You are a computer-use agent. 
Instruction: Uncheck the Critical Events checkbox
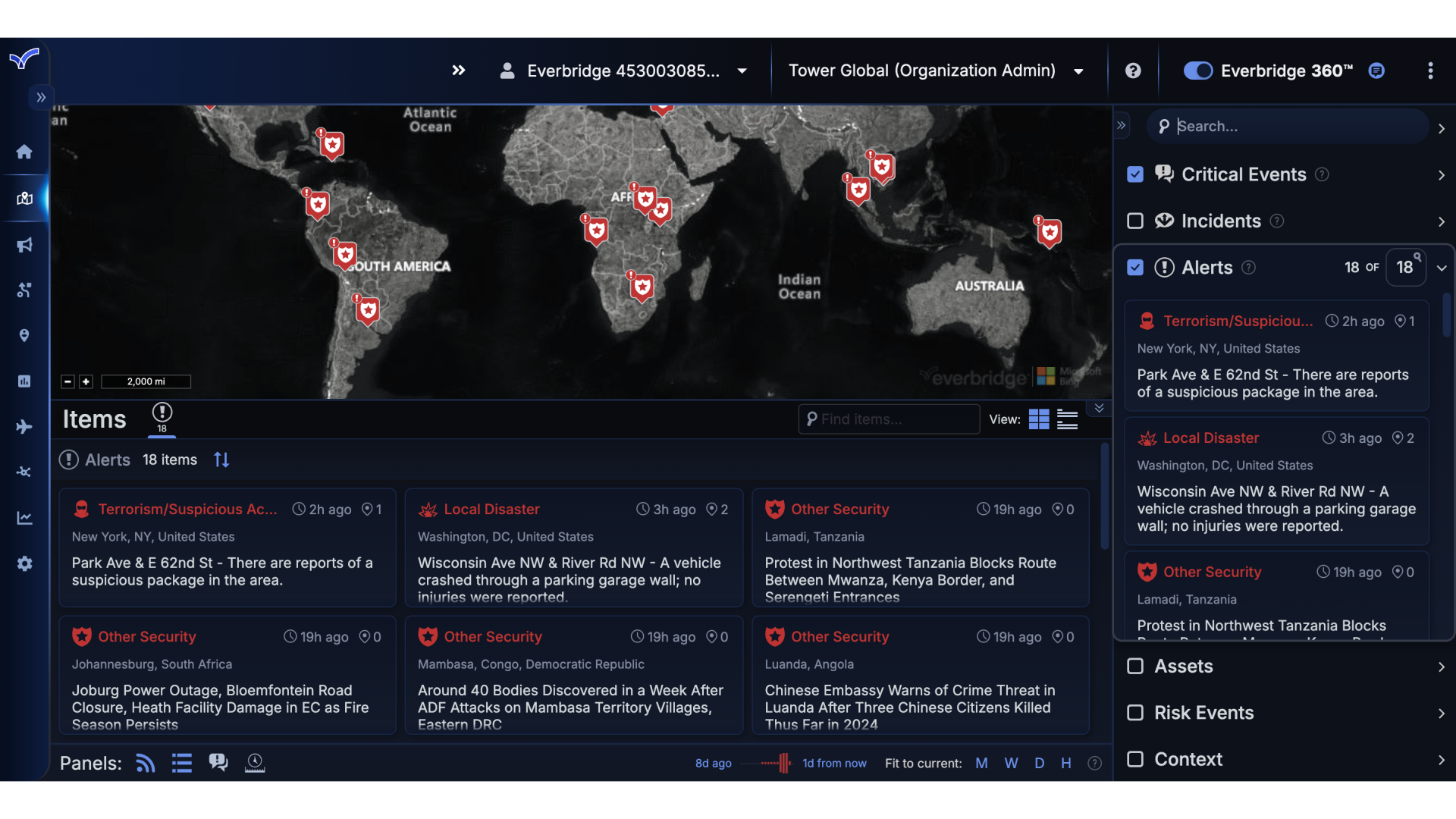click(1135, 174)
